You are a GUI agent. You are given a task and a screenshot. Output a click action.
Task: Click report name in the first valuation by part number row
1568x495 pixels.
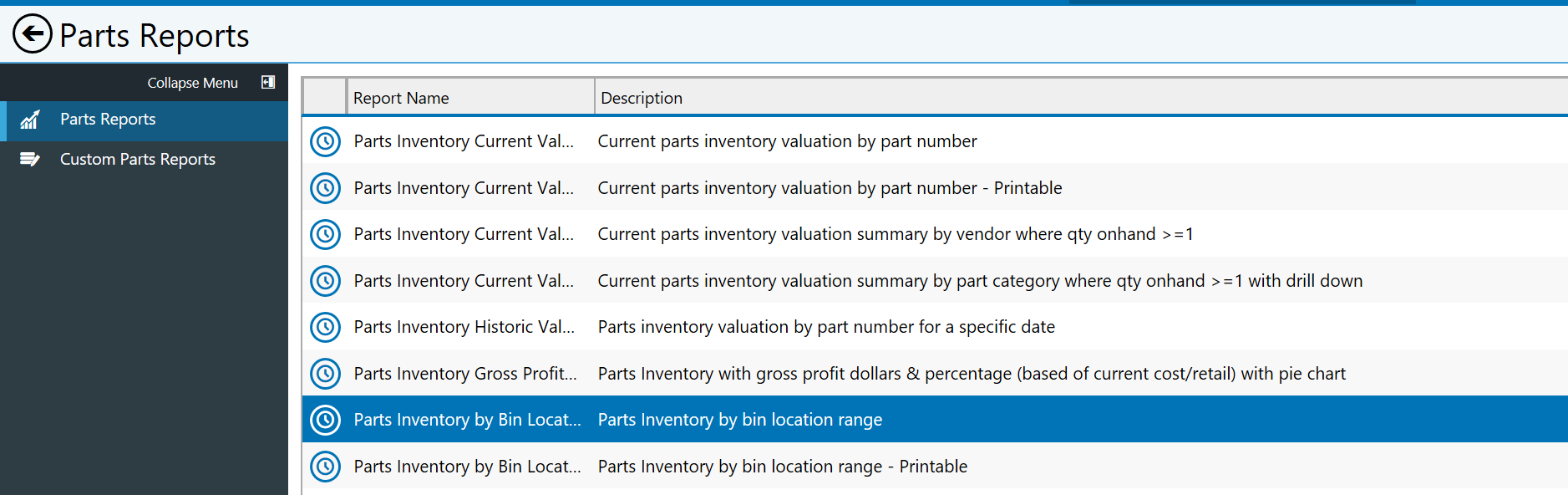click(464, 141)
